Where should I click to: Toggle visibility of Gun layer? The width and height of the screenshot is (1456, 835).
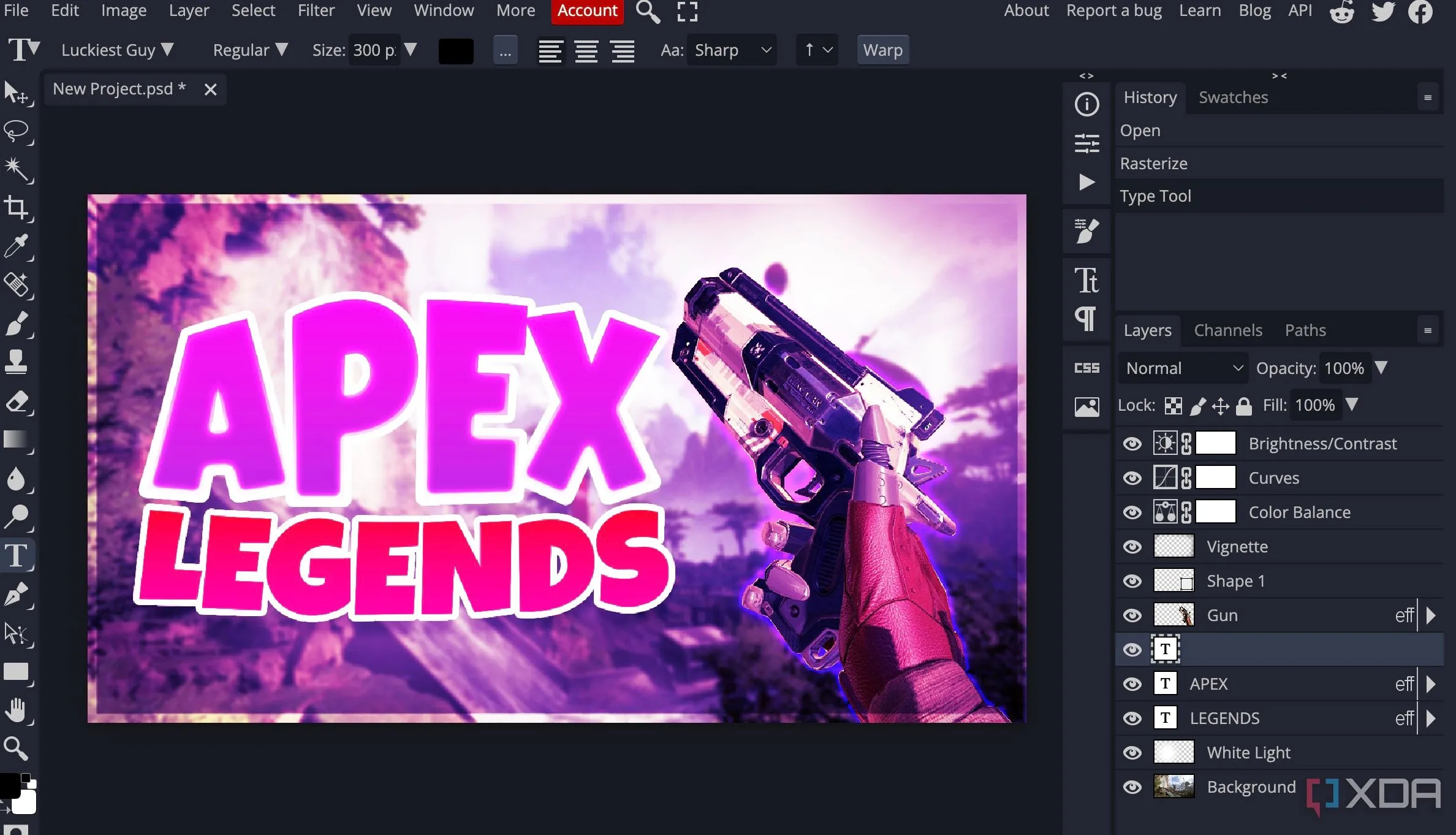(x=1132, y=615)
